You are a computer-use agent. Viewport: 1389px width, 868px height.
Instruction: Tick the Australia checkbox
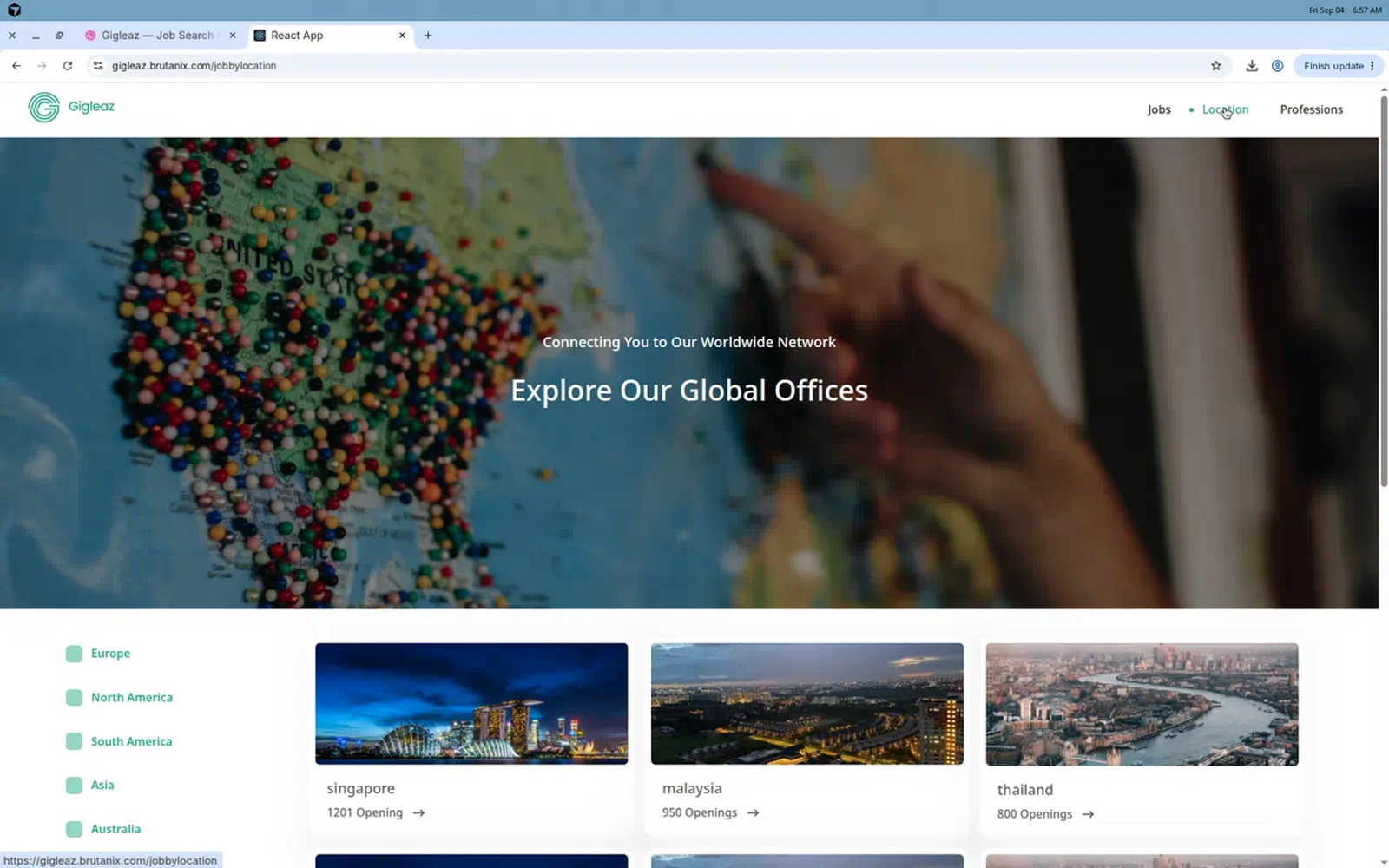pyautogui.click(x=74, y=830)
